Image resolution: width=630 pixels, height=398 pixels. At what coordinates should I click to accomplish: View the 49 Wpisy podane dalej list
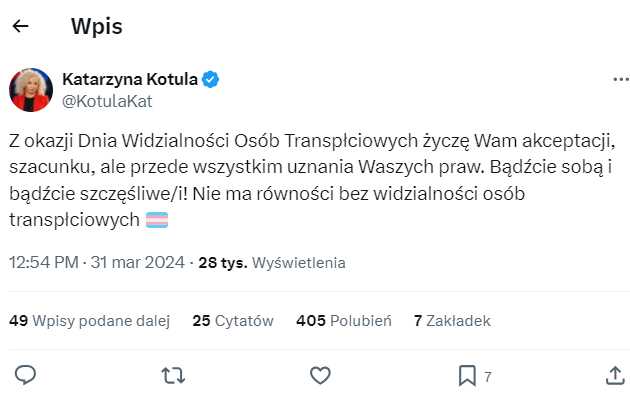click(90, 320)
